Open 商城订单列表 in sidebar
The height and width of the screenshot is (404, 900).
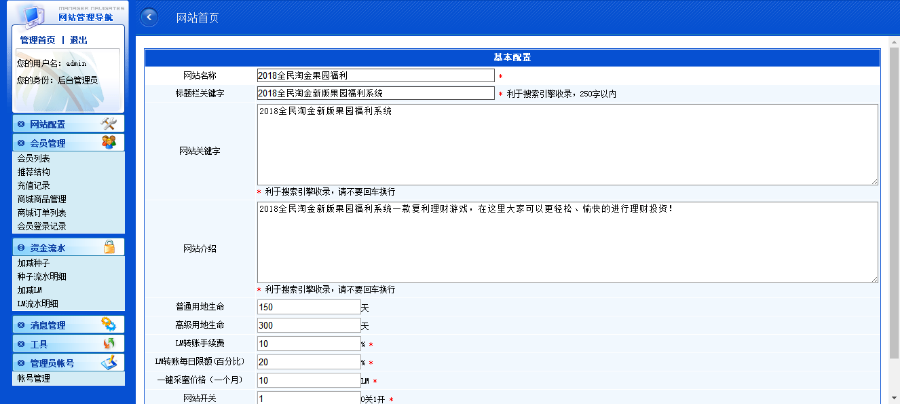(42, 213)
